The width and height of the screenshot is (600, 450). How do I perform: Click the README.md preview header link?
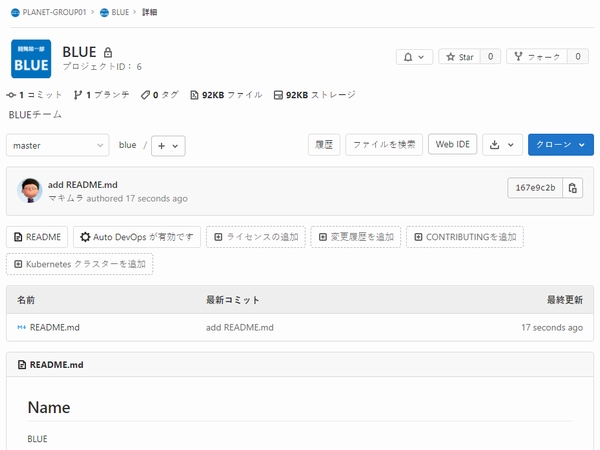click(x=56, y=365)
